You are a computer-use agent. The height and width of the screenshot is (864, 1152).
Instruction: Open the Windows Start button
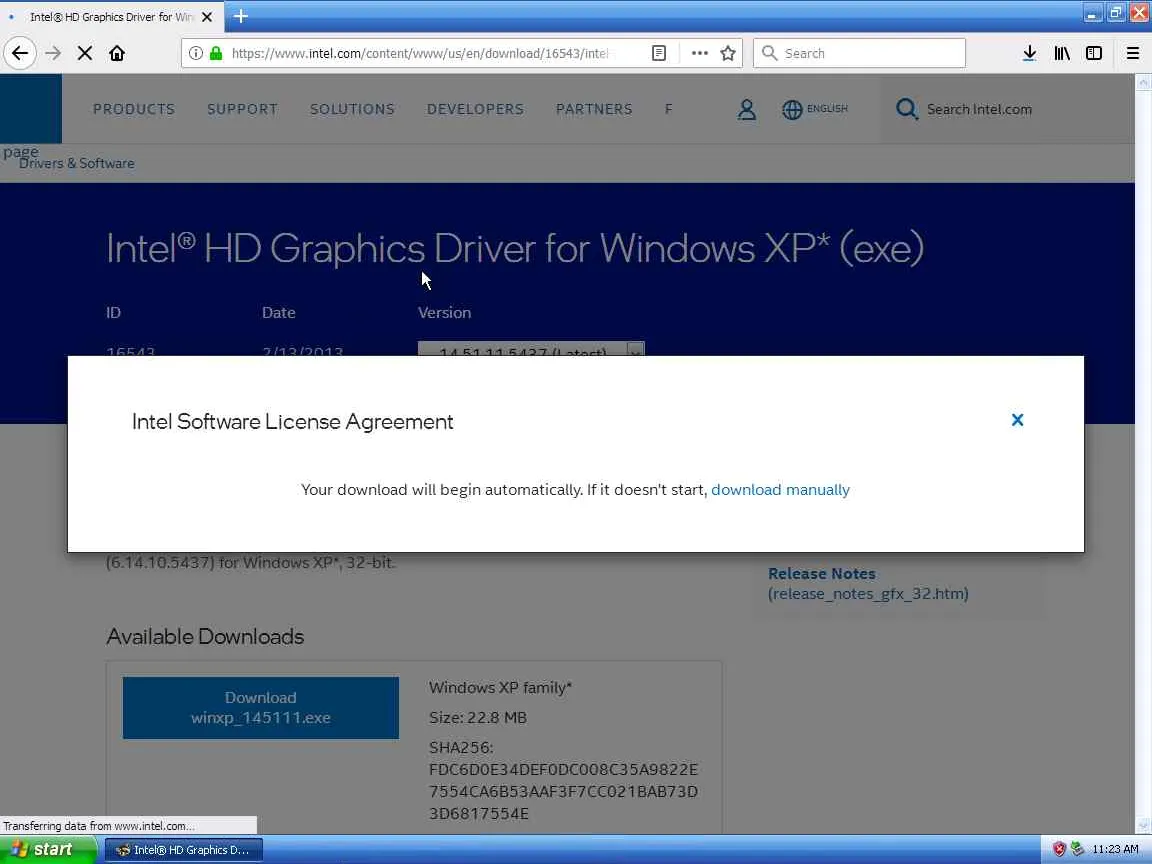tap(48, 849)
